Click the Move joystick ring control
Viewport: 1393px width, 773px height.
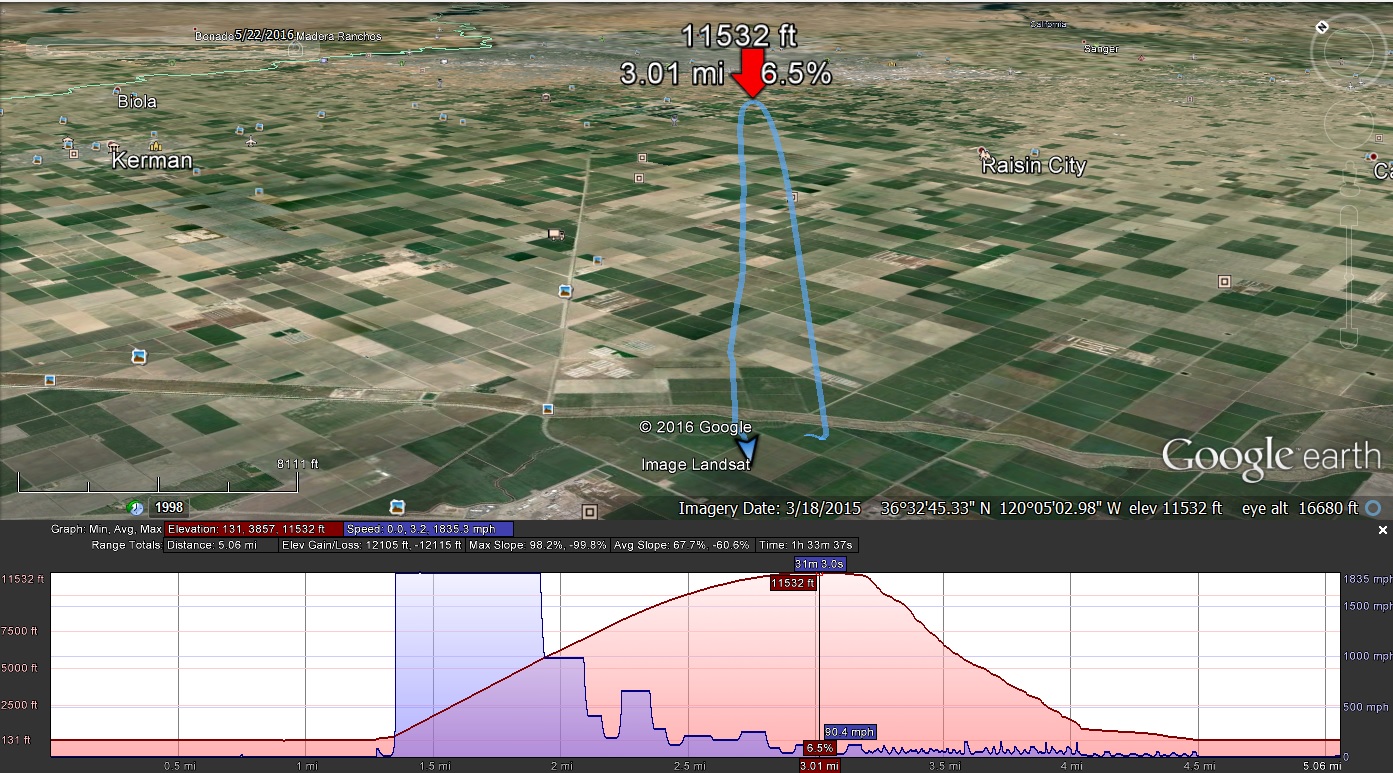[x=1349, y=127]
